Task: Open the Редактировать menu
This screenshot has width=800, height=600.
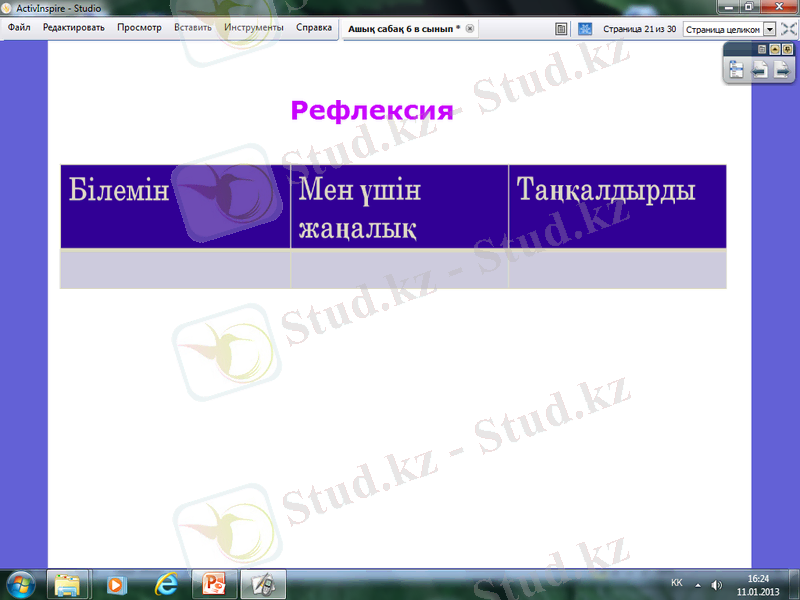Action: 73,28
